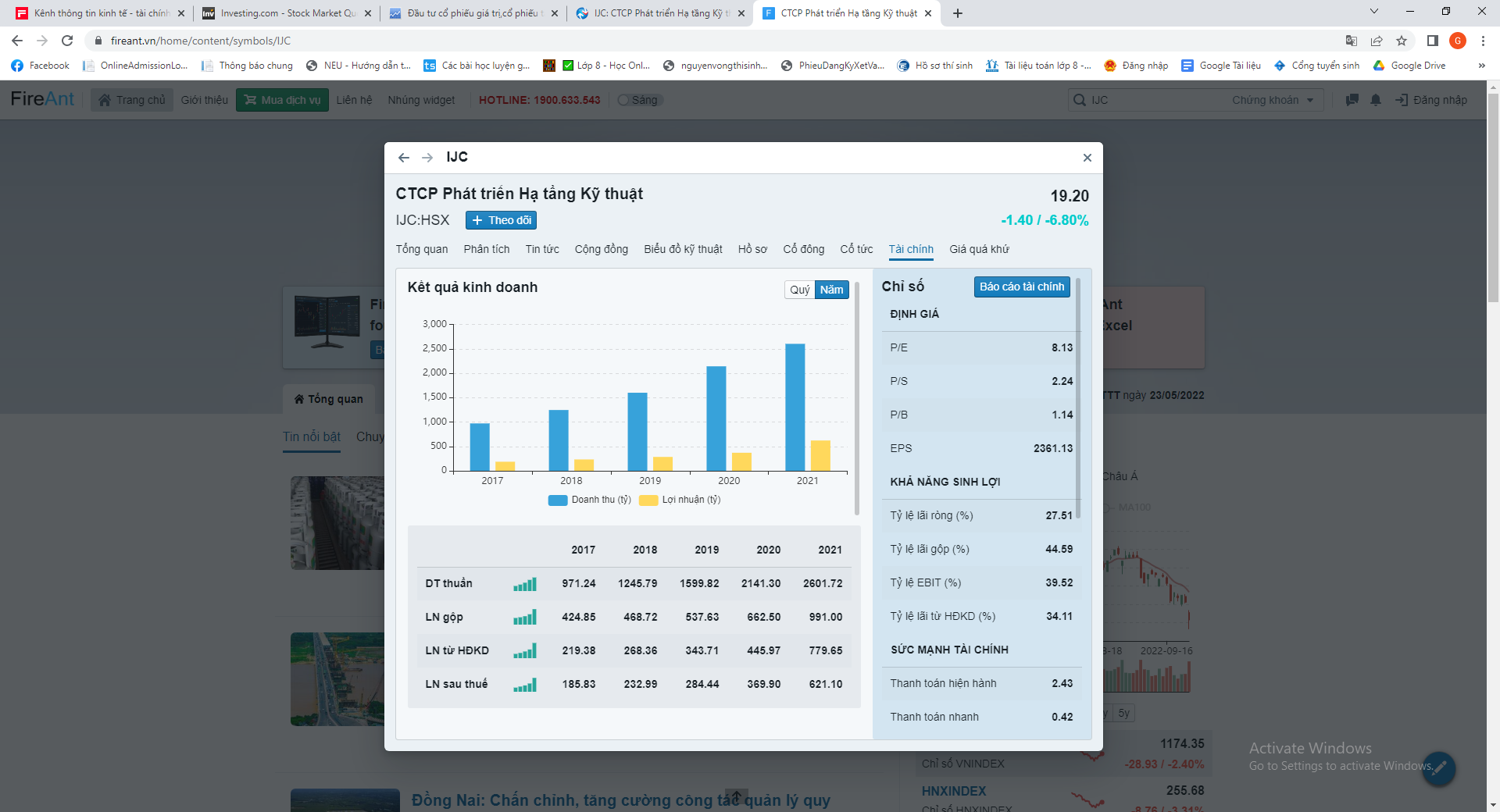Toggle the Sáng light mode switch
The width and height of the screenshot is (1500, 812).
[x=639, y=100]
